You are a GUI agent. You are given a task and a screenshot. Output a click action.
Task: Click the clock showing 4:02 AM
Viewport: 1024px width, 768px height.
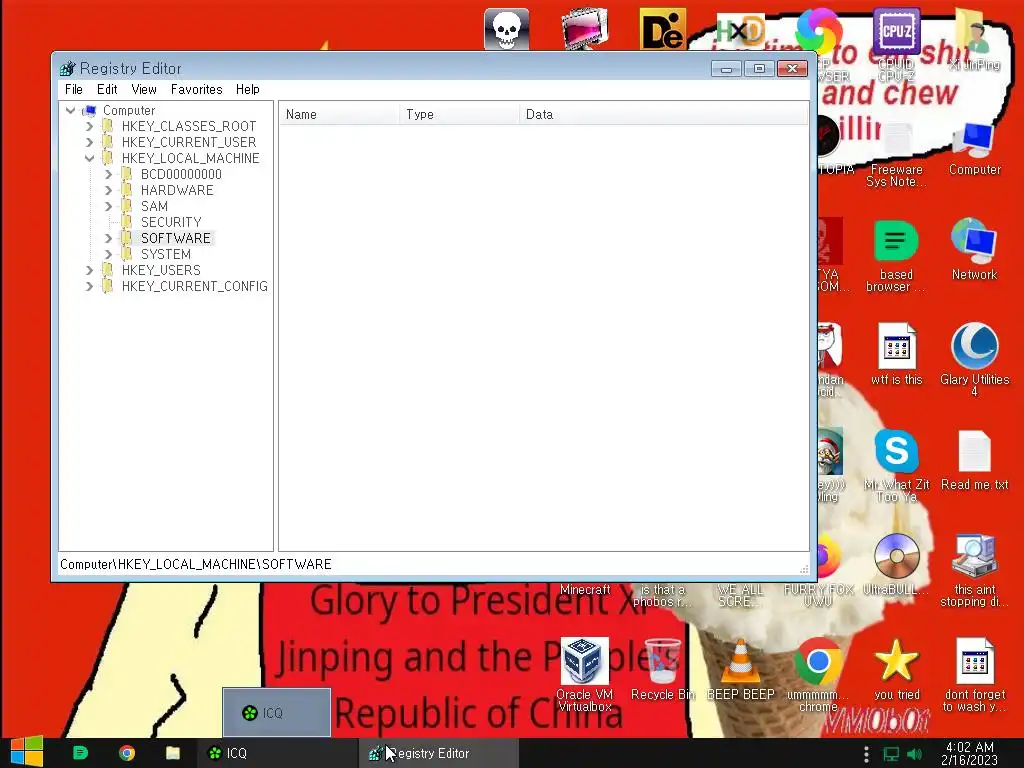[x=969, y=753]
